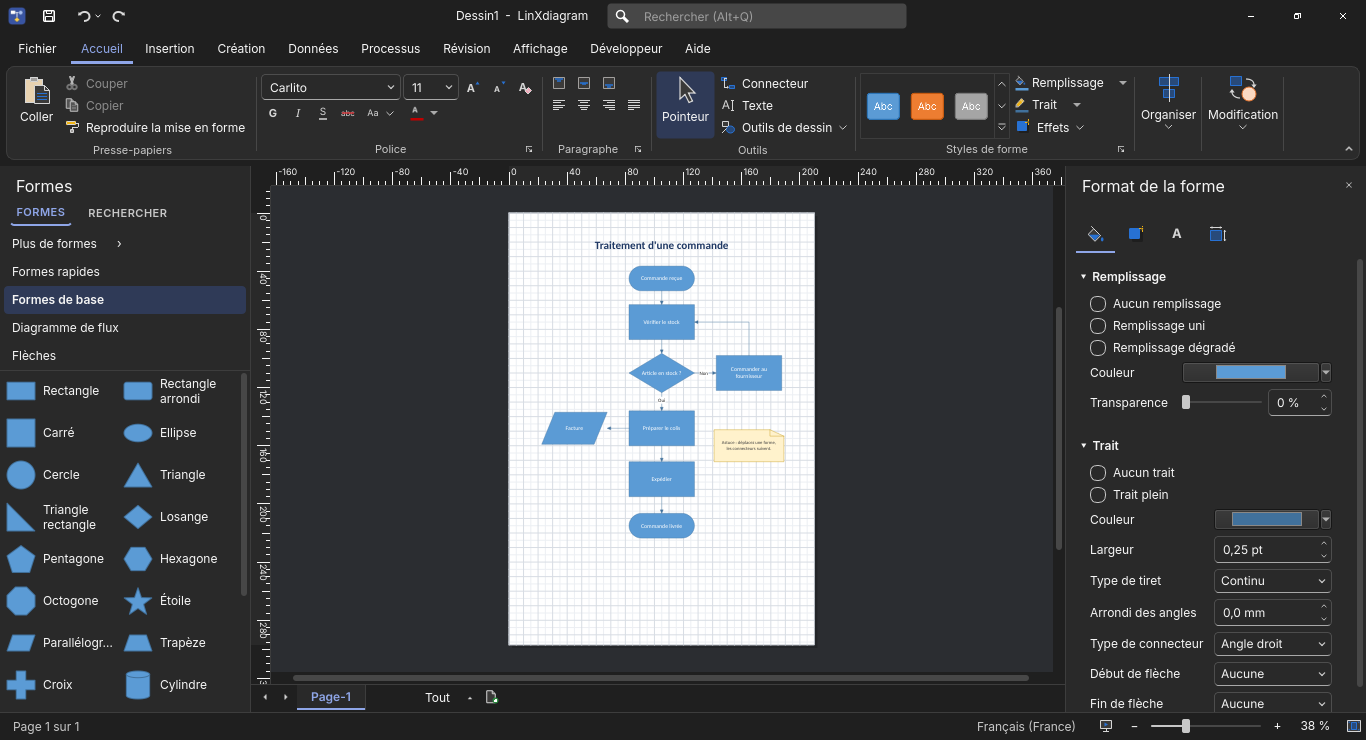Image resolution: width=1366 pixels, height=740 pixels.
Task: Open the Création ribbon tab
Action: pos(241,49)
